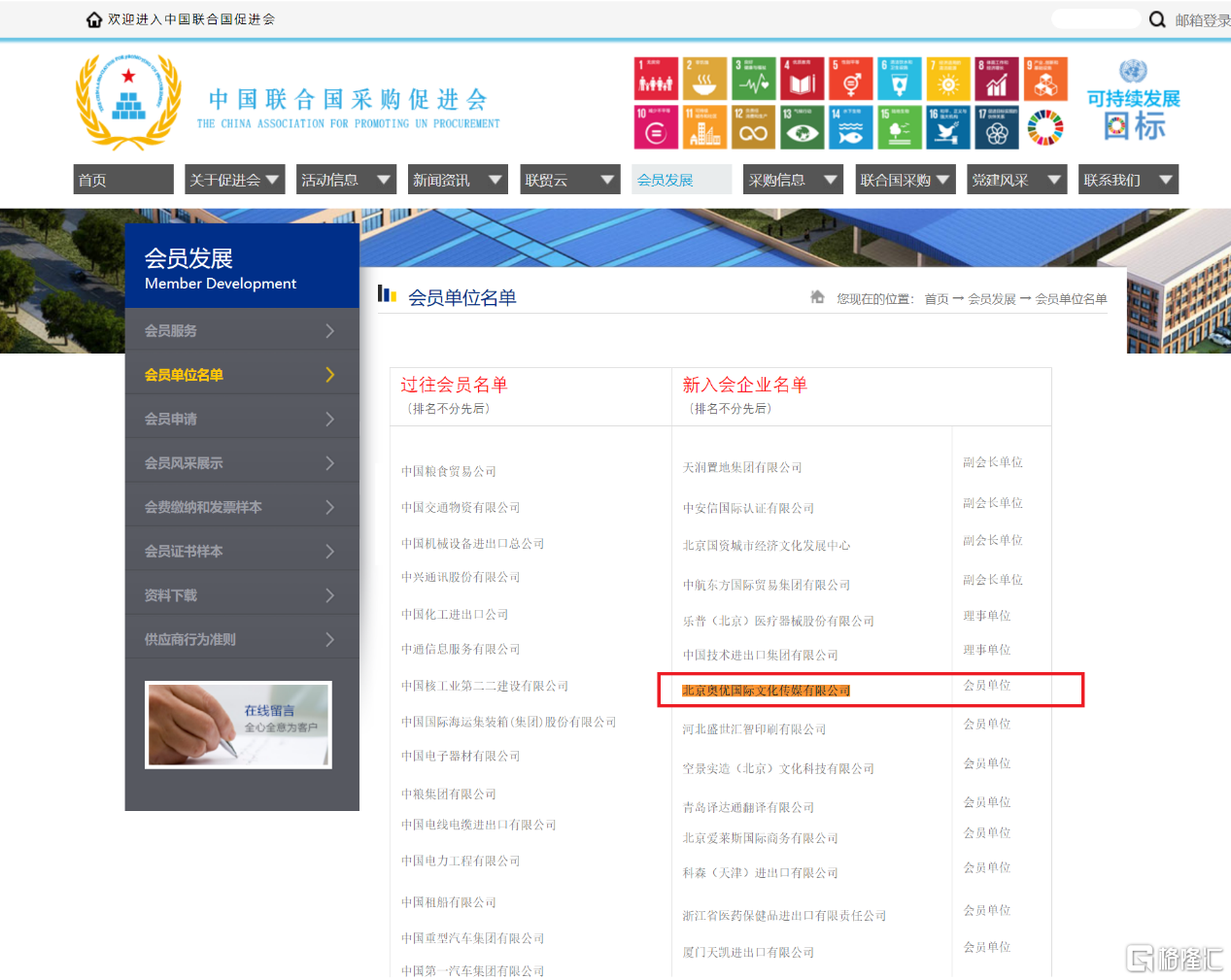
Task: Click the search input field at top
Action: [x=1096, y=19]
